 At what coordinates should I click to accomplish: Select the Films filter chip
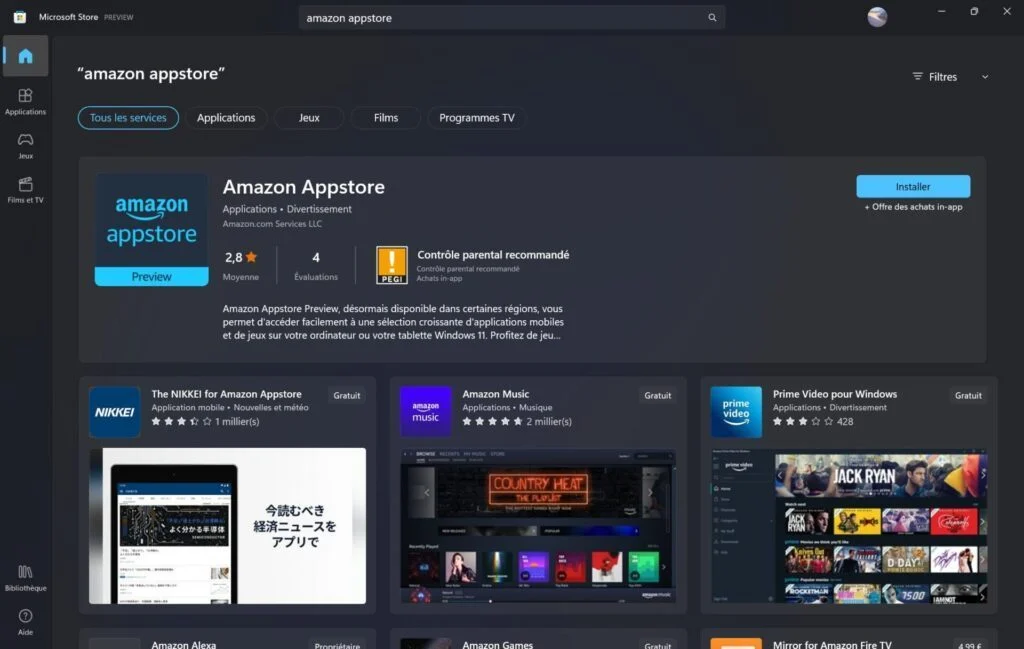click(386, 118)
